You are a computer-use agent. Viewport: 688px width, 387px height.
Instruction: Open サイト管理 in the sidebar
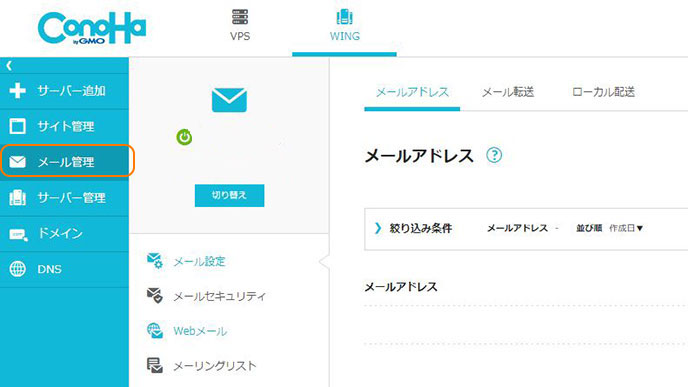[x=64, y=127]
